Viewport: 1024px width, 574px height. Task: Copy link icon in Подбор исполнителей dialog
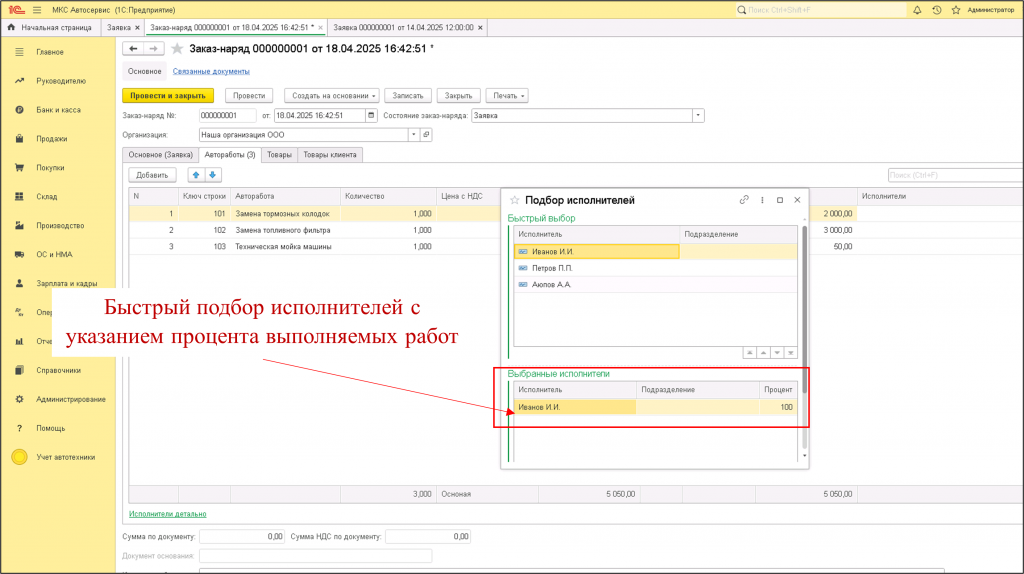click(x=744, y=200)
